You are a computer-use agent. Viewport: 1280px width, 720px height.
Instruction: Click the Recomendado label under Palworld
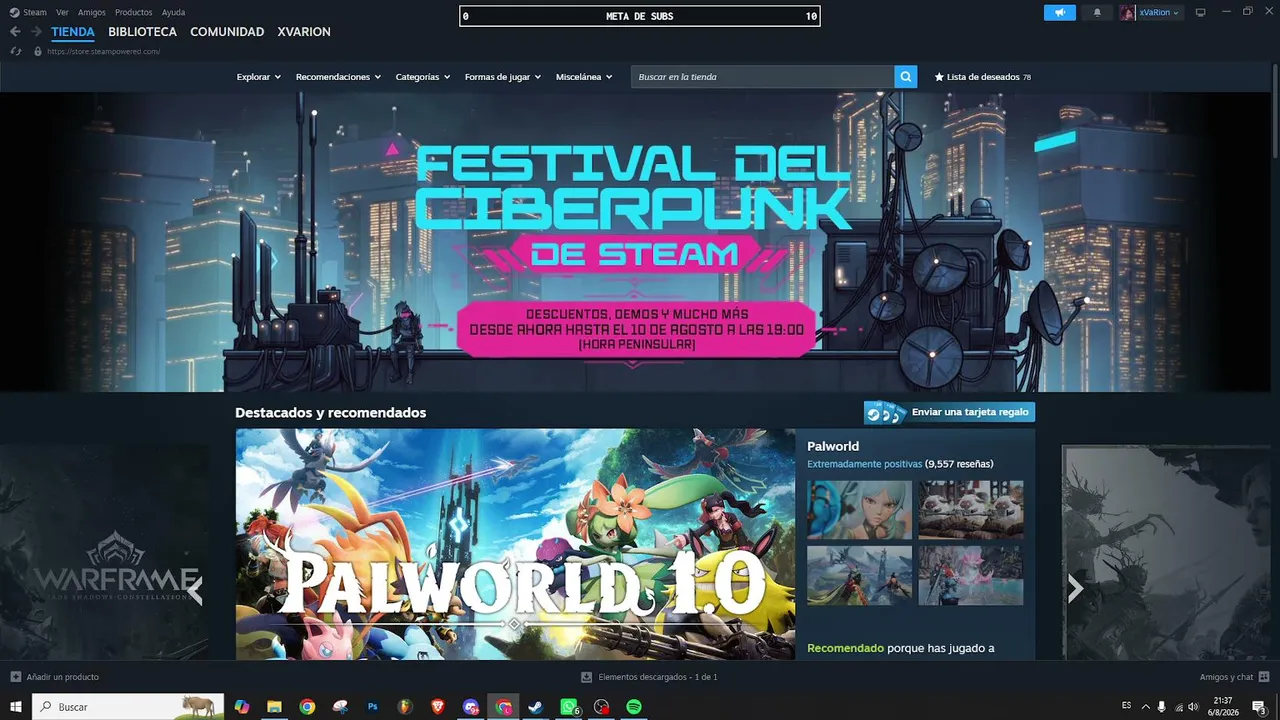point(845,648)
